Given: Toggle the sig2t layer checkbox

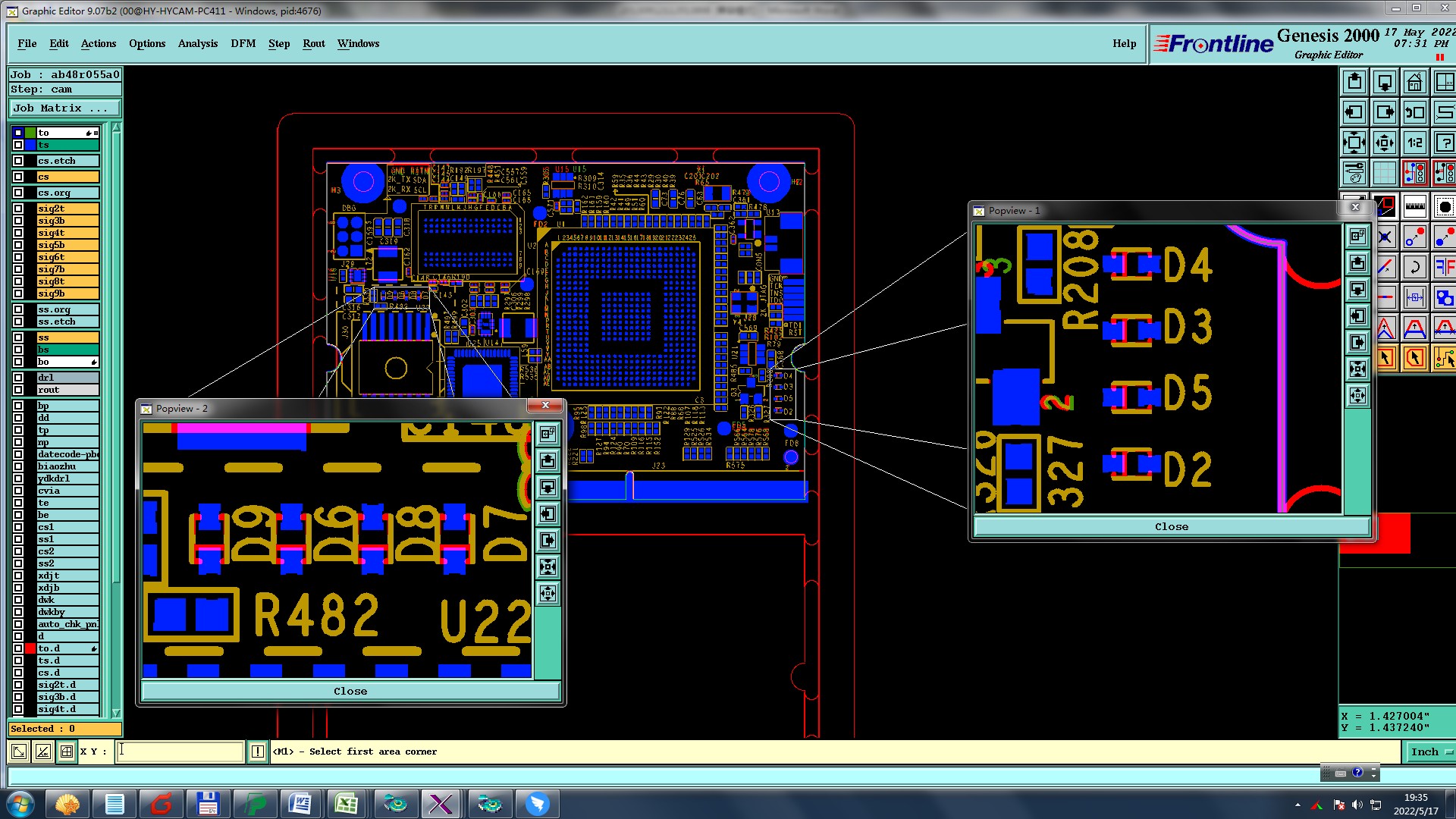Looking at the screenshot, I should pos(18,209).
